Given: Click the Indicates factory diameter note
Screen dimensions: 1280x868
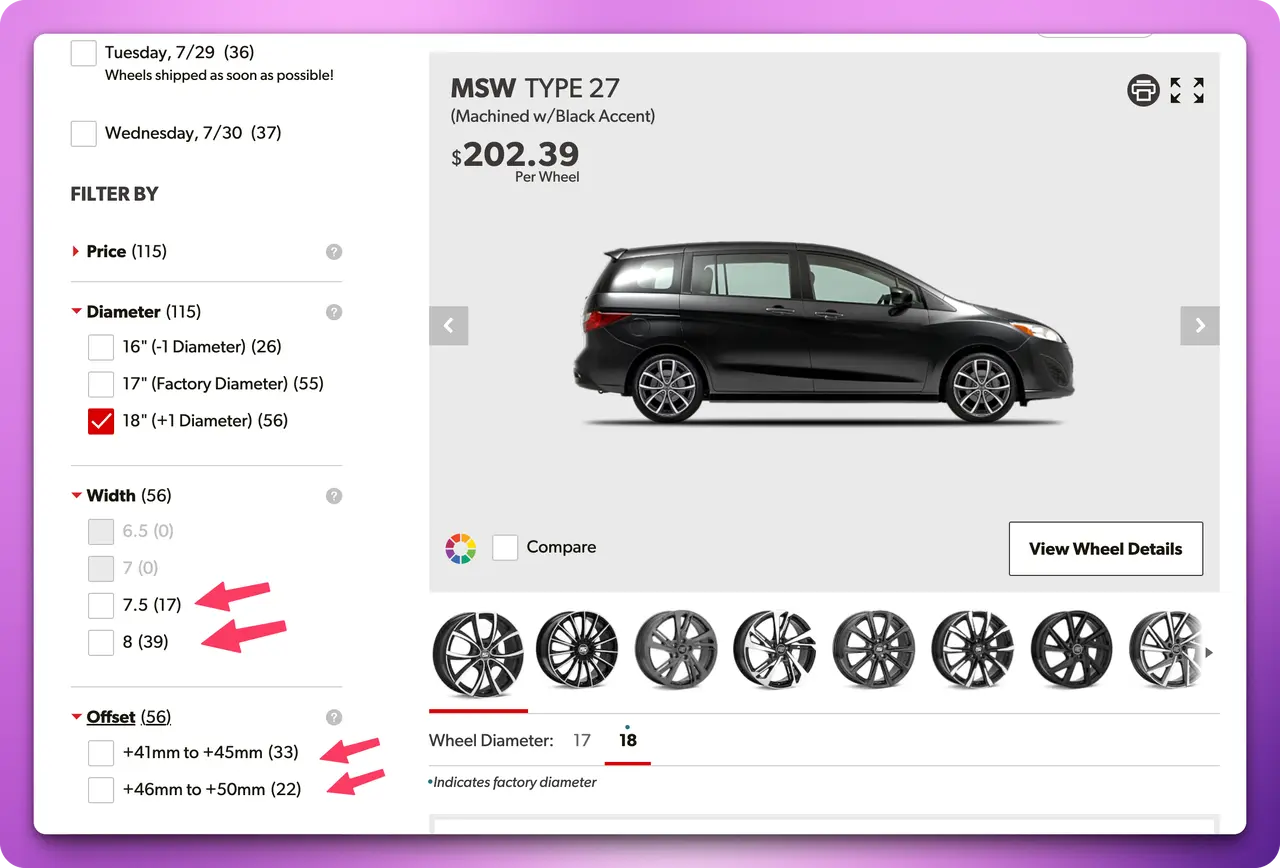Looking at the screenshot, I should click(x=513, y=783).
